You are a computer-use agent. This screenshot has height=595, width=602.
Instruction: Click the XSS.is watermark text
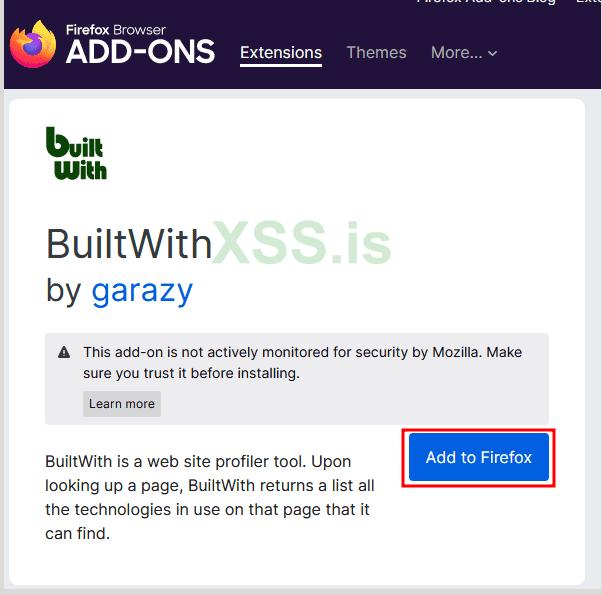click(302, 243)
